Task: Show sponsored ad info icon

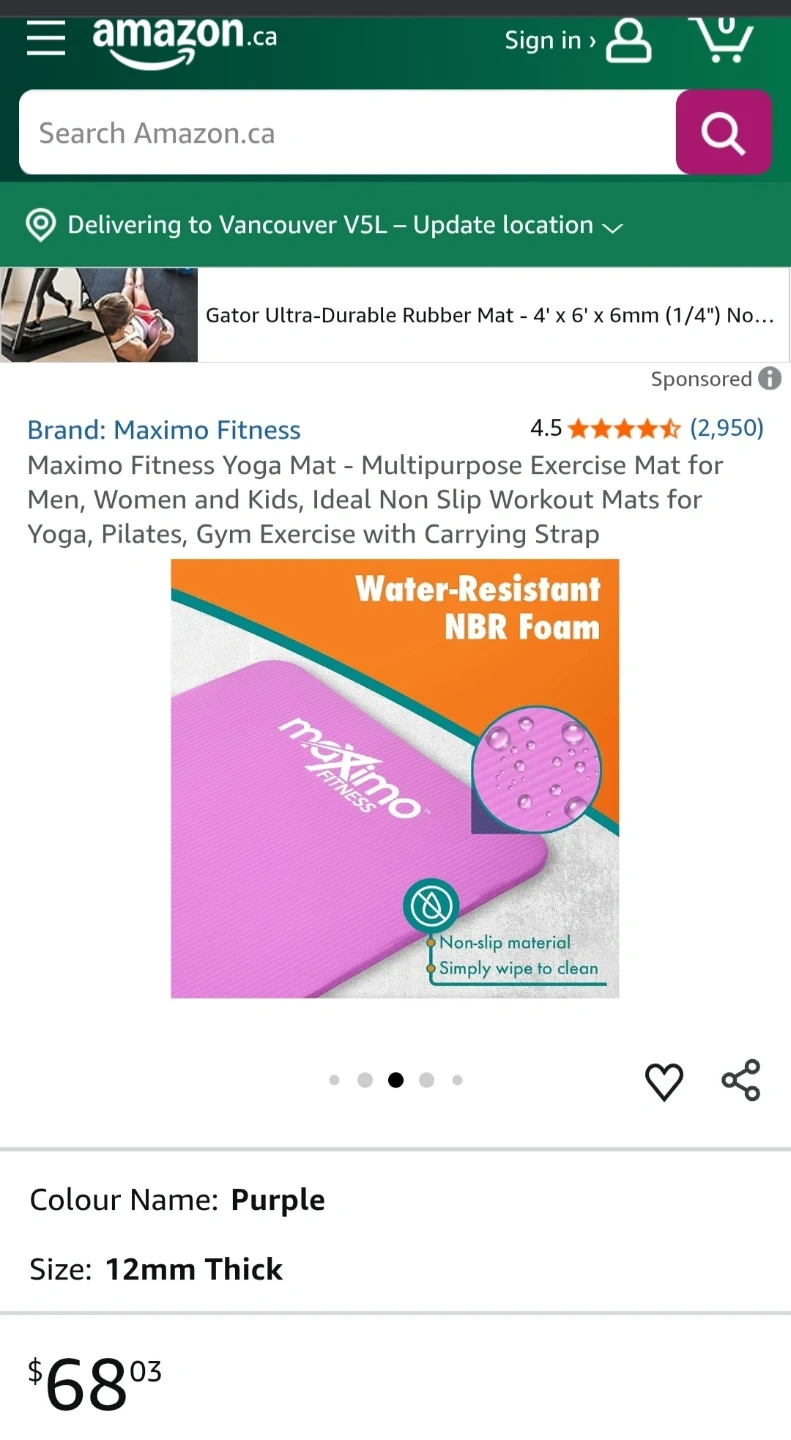Action: pos(769,379)
